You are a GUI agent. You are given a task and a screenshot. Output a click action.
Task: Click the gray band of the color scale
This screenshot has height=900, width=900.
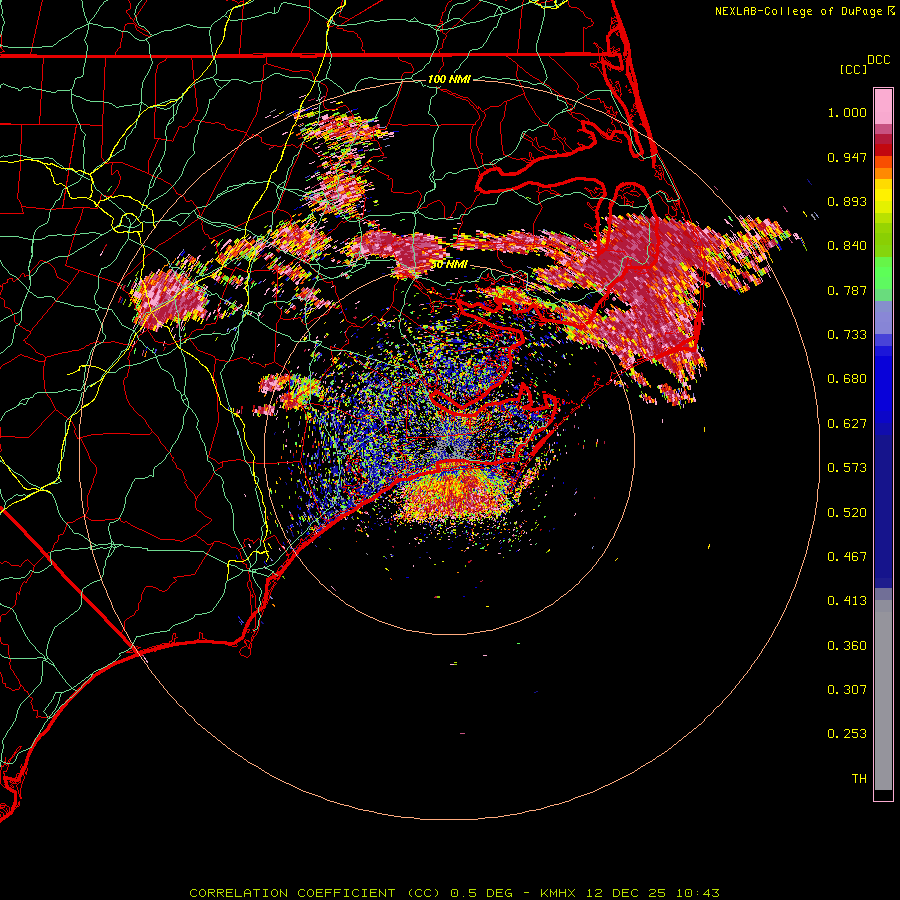pos(883,695)
